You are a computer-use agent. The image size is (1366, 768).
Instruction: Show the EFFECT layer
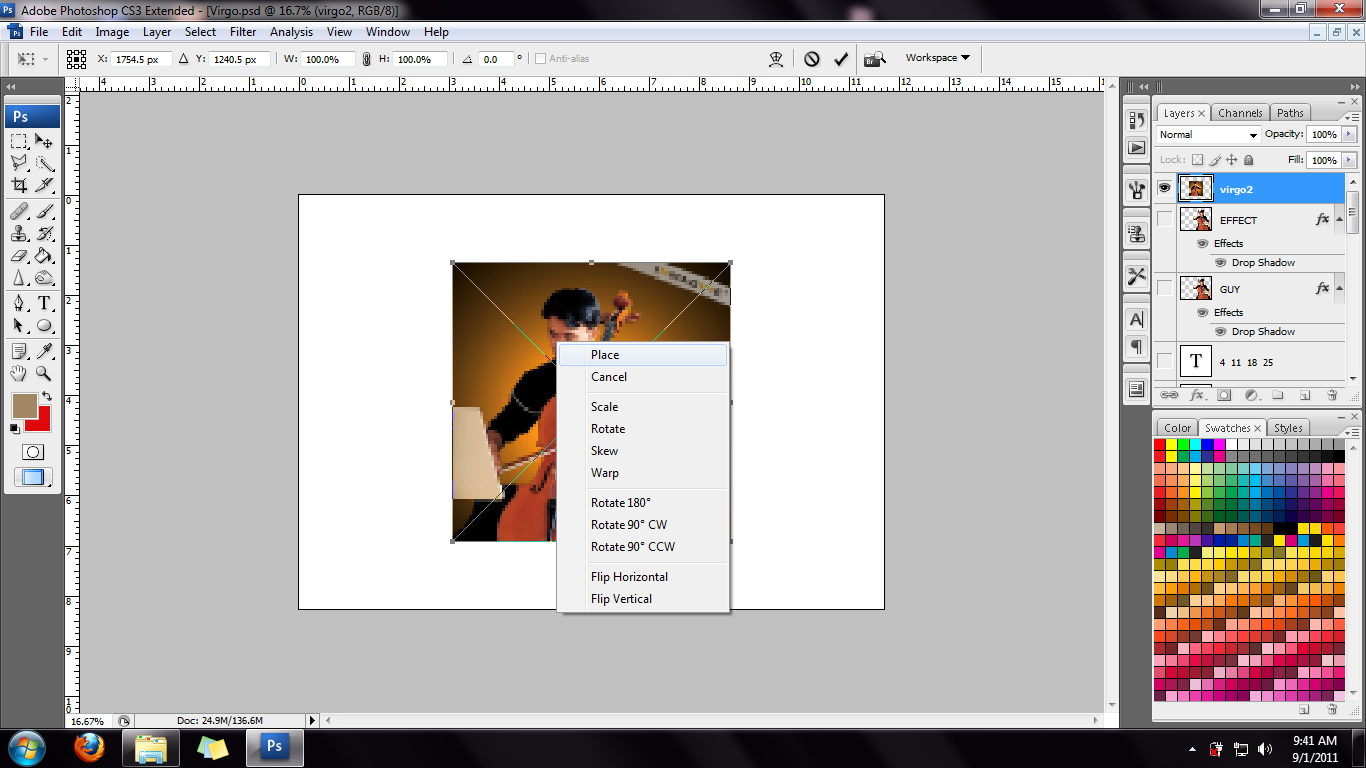pos(1164,219)
